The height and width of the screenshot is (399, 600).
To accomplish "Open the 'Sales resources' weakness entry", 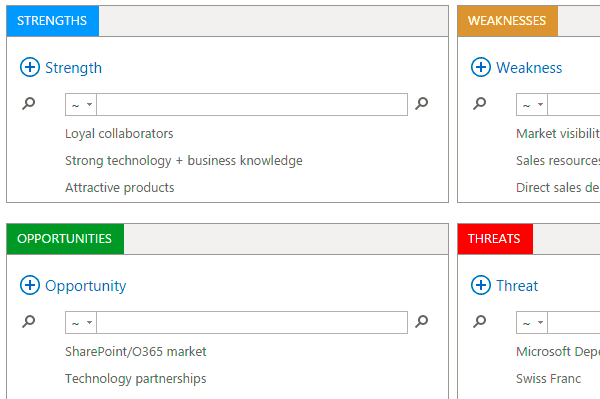I will tap(558, 161).
